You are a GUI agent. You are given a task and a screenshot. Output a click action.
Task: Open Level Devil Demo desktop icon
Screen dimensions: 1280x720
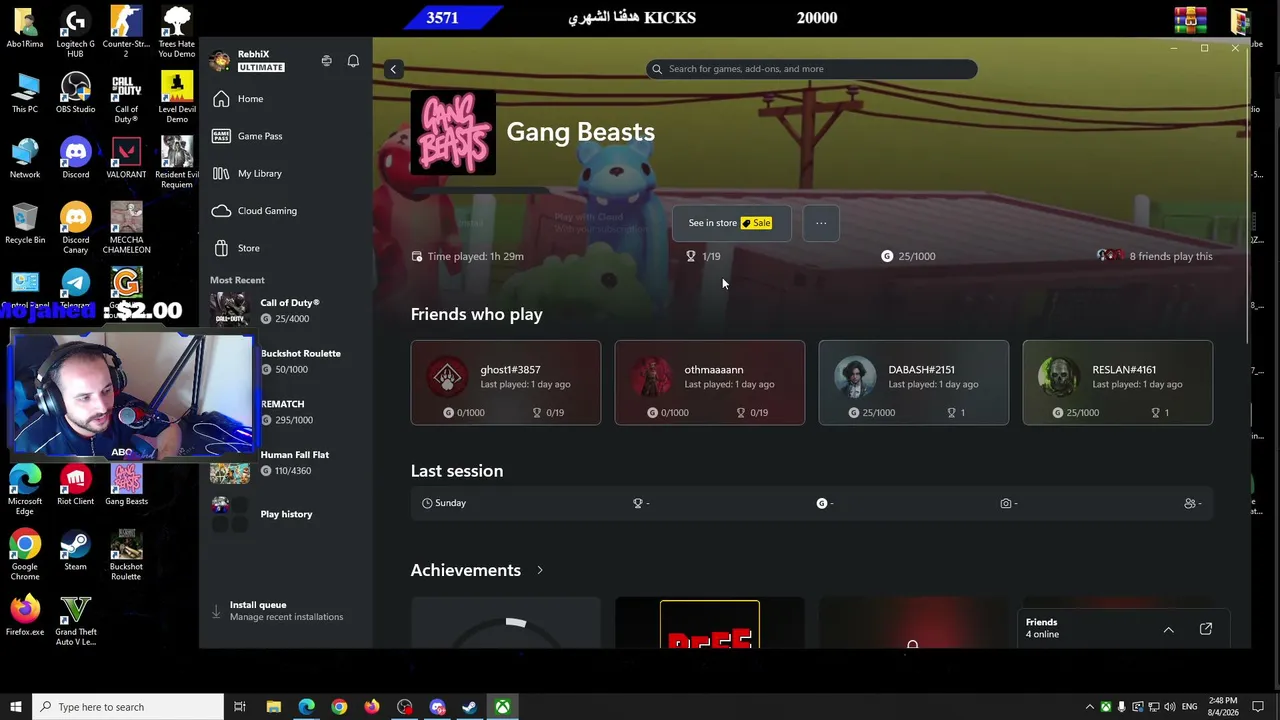(177, 99)
